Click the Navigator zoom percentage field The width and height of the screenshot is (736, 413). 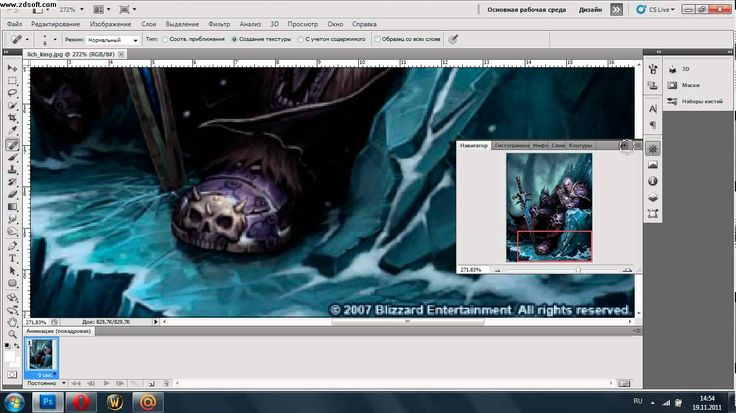[471, 270]
